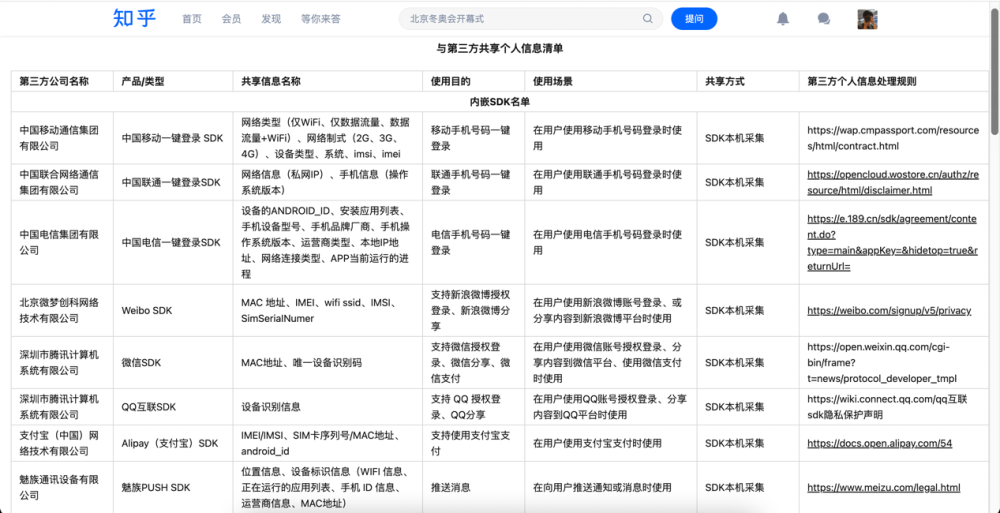The height and width of the screenshot is (513, 1000).
Task: Switch to the 发现 tab
Action: (x=270, y=19)
